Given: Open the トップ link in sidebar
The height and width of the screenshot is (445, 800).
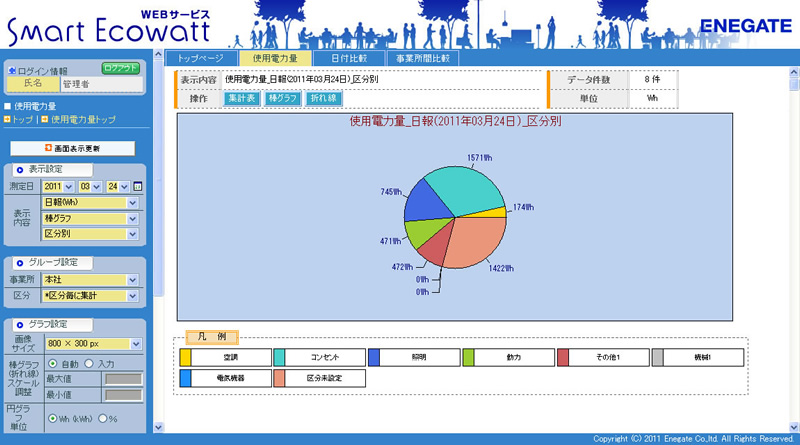Looking at the screenshot, I should [22, 119].
